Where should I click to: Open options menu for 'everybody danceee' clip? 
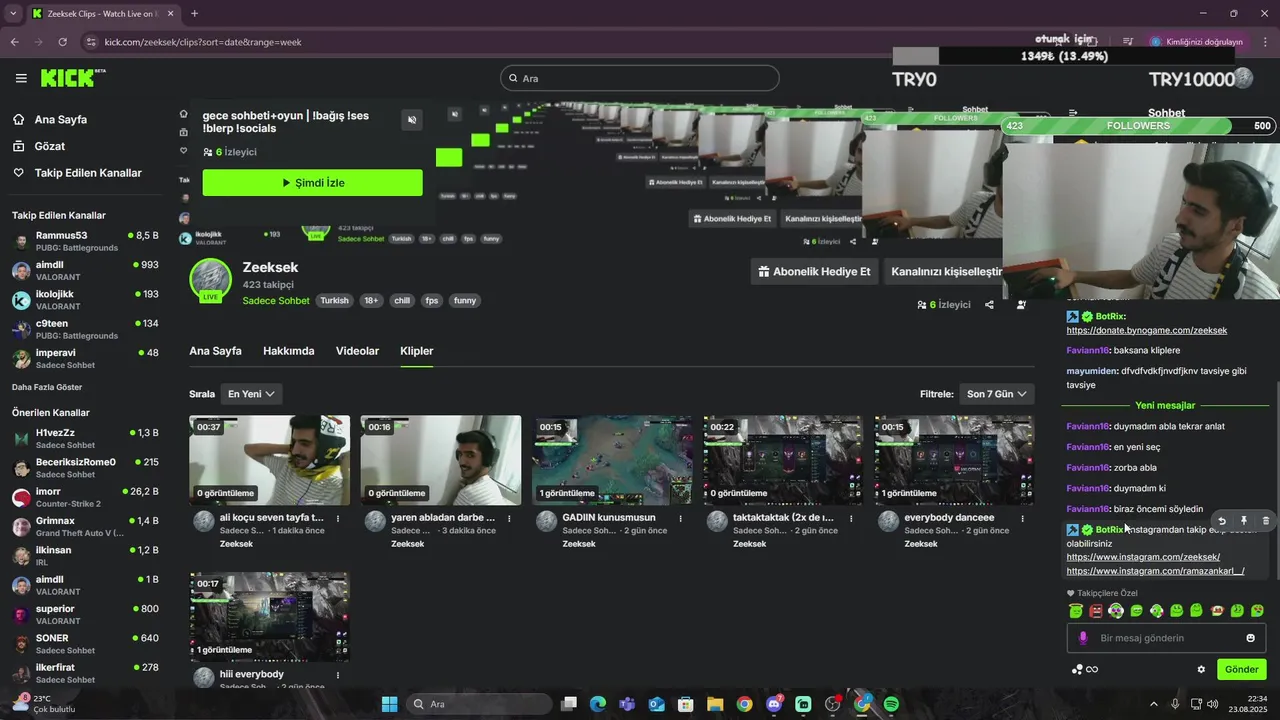[1022, 518]
